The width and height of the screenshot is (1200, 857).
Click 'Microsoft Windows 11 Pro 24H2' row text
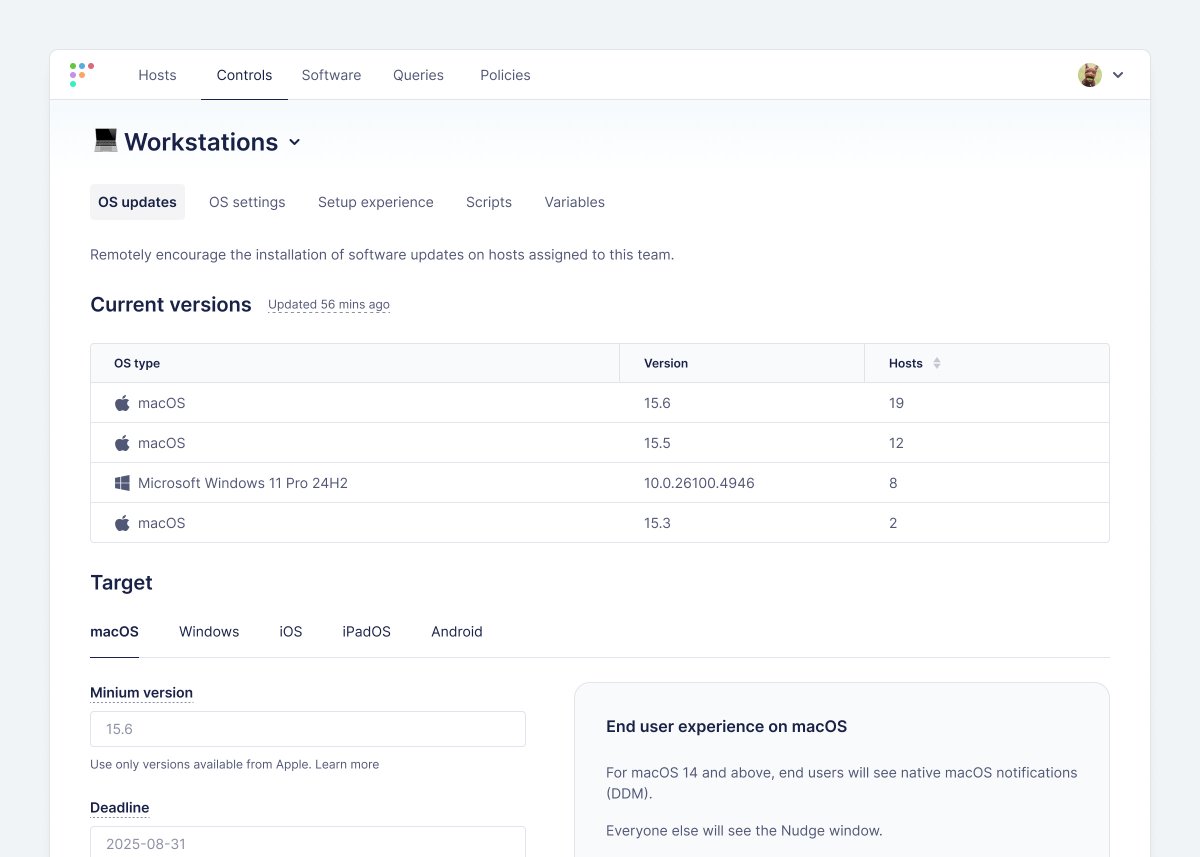tap(243, 483)
